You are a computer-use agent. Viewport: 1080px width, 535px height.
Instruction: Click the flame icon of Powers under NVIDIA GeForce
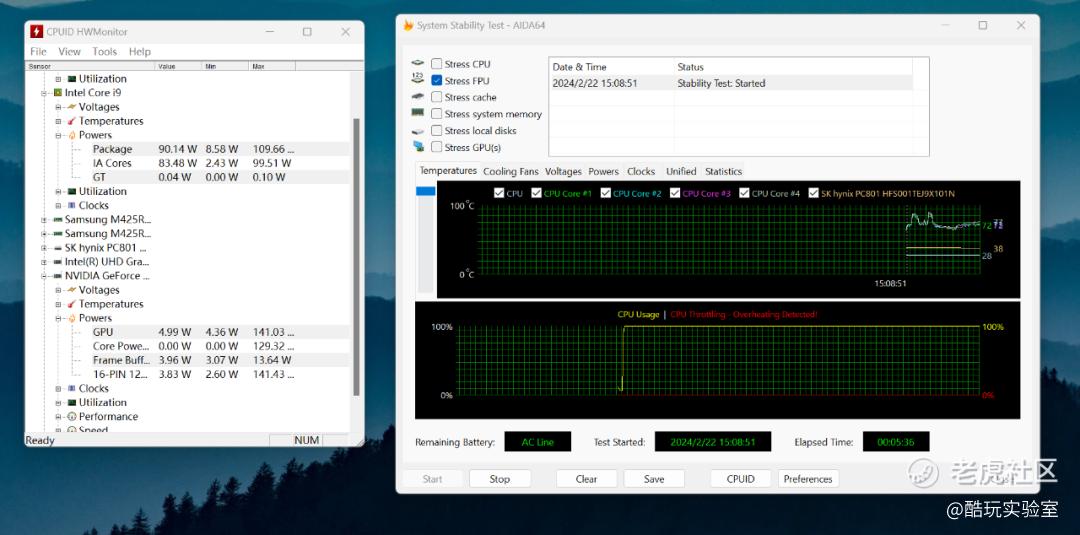pyautogui.click(x=72, y=318)
